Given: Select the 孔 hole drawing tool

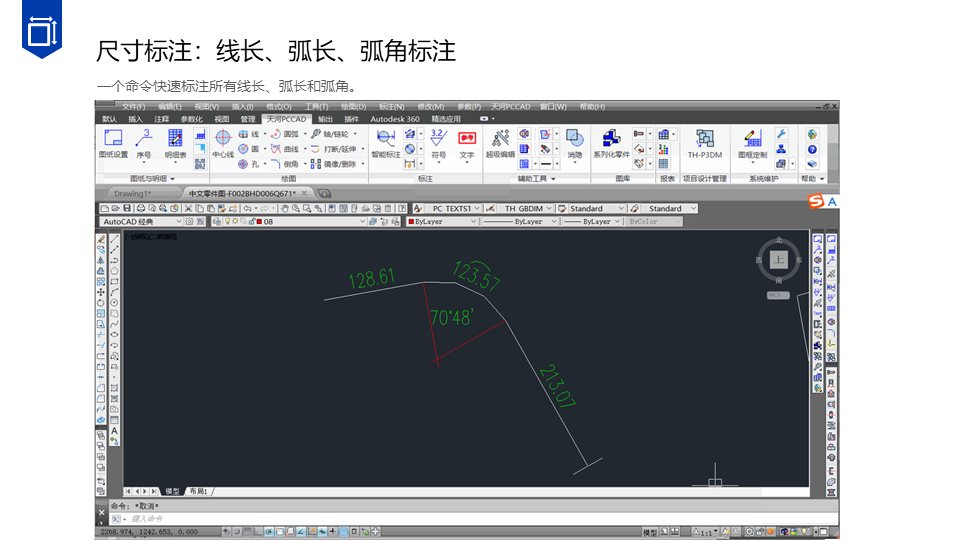Looking at the screenshot, I should (249, 164).
